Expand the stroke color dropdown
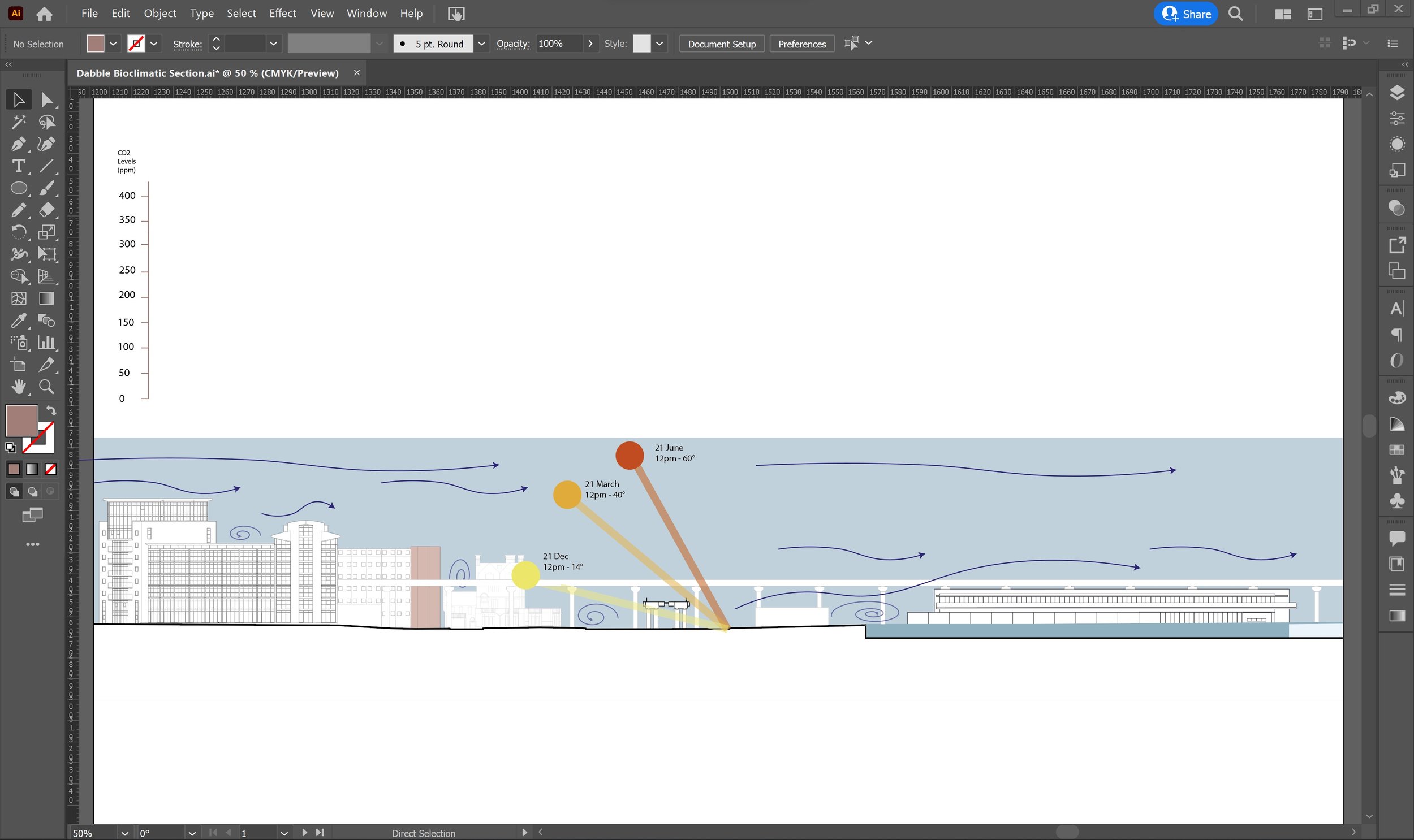 (153, 44)
